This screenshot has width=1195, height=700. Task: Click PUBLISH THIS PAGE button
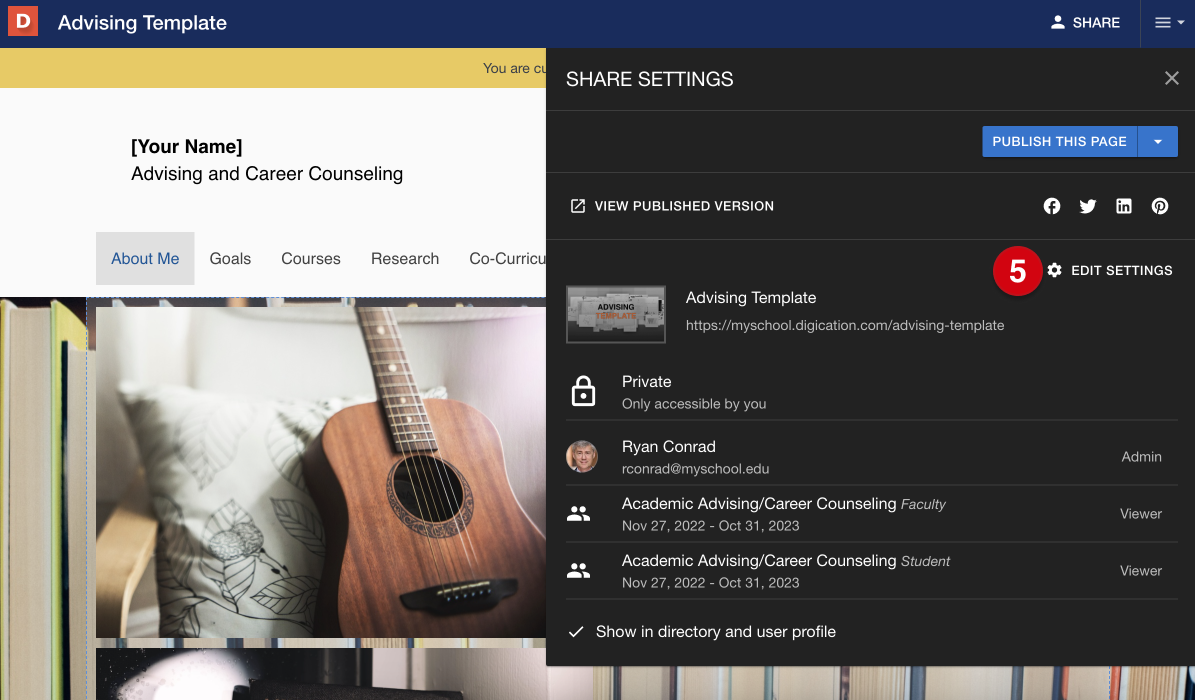tap(1059, 142)
